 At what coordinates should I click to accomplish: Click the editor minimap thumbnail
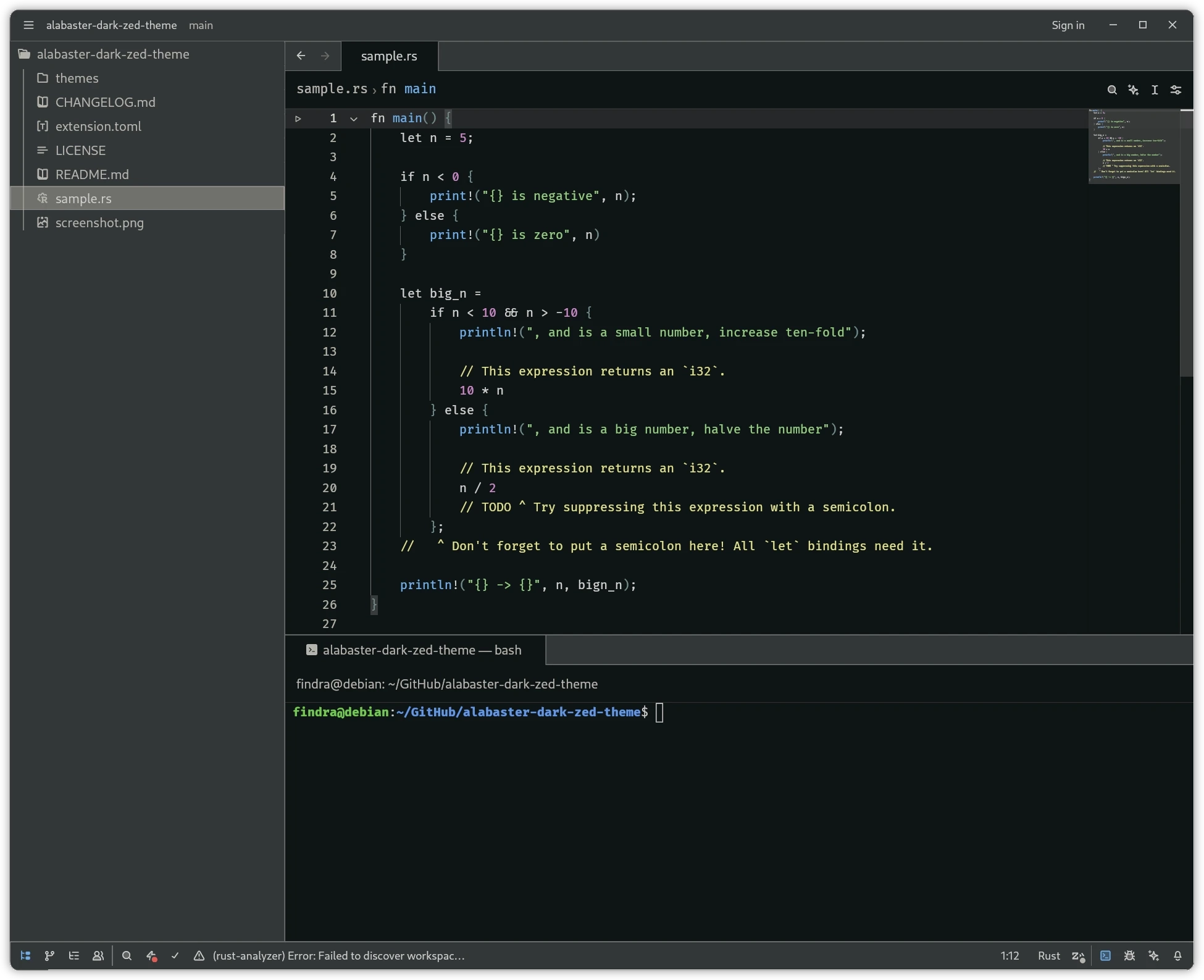point(1134,146)
